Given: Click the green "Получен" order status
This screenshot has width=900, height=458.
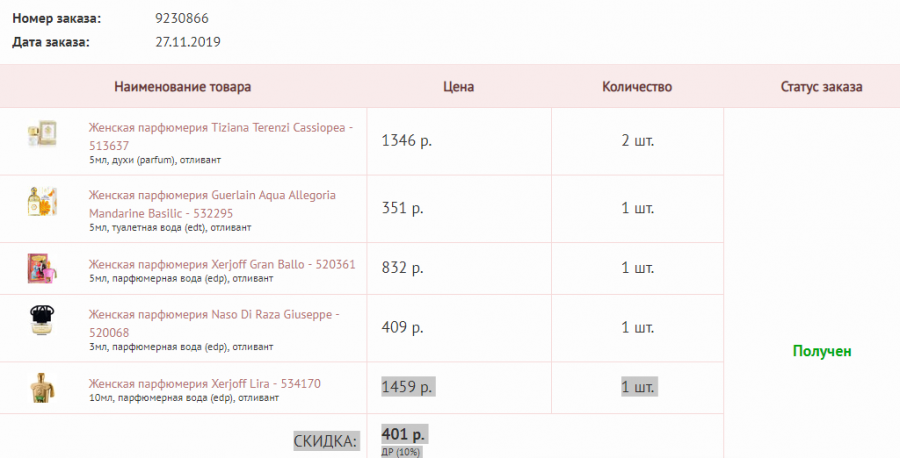Looking at the screenshot, I should click(x=821, y=351).
